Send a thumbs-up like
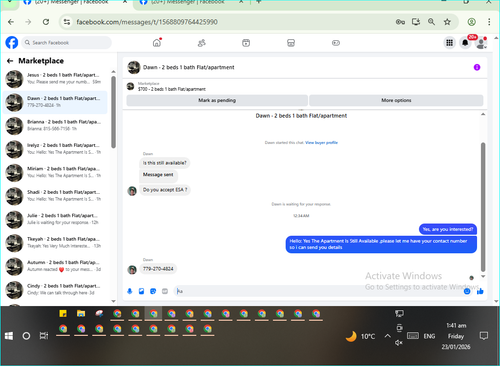Image resolution: width=500 pixels, height=366 pixels. 480,291
